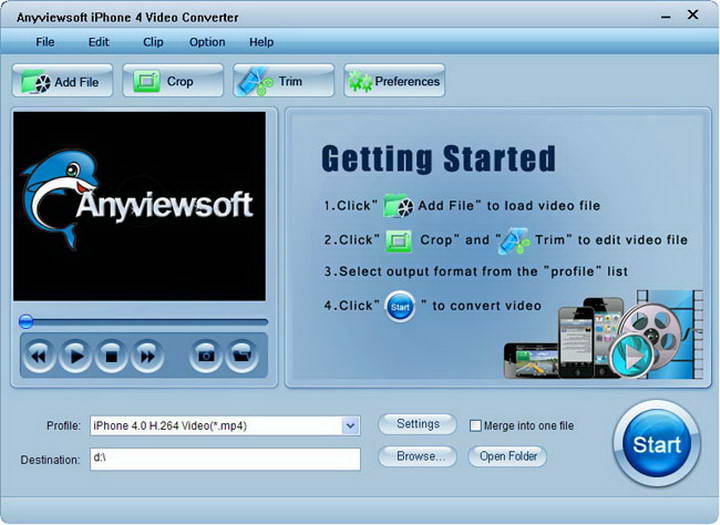The width and height of the screenshot is (720, 525).
Task: Stop the video playback
Action: 111,356
